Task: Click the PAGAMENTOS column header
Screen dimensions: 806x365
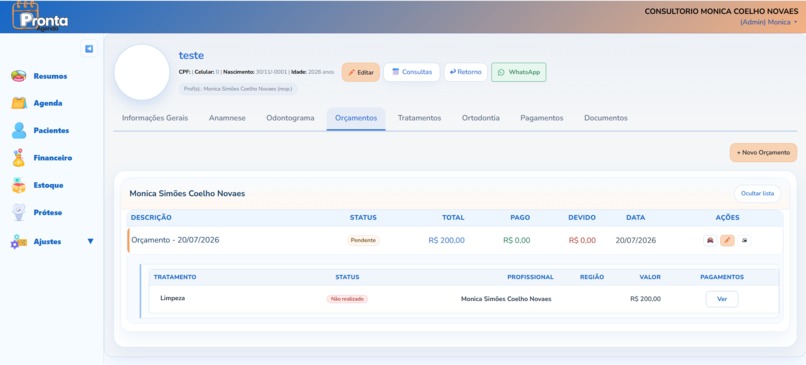Action: (x=722, y=277)
